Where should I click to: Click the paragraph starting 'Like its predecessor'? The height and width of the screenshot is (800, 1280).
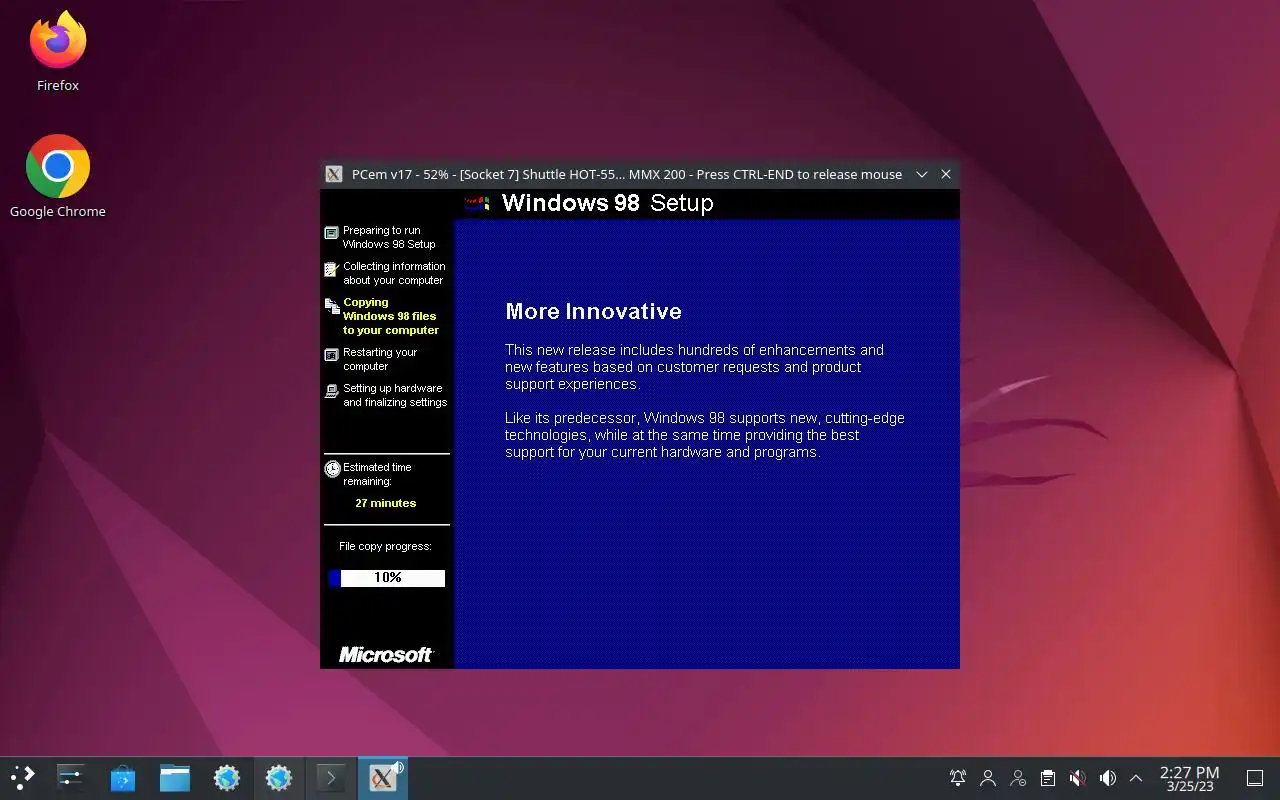point(704,435)
